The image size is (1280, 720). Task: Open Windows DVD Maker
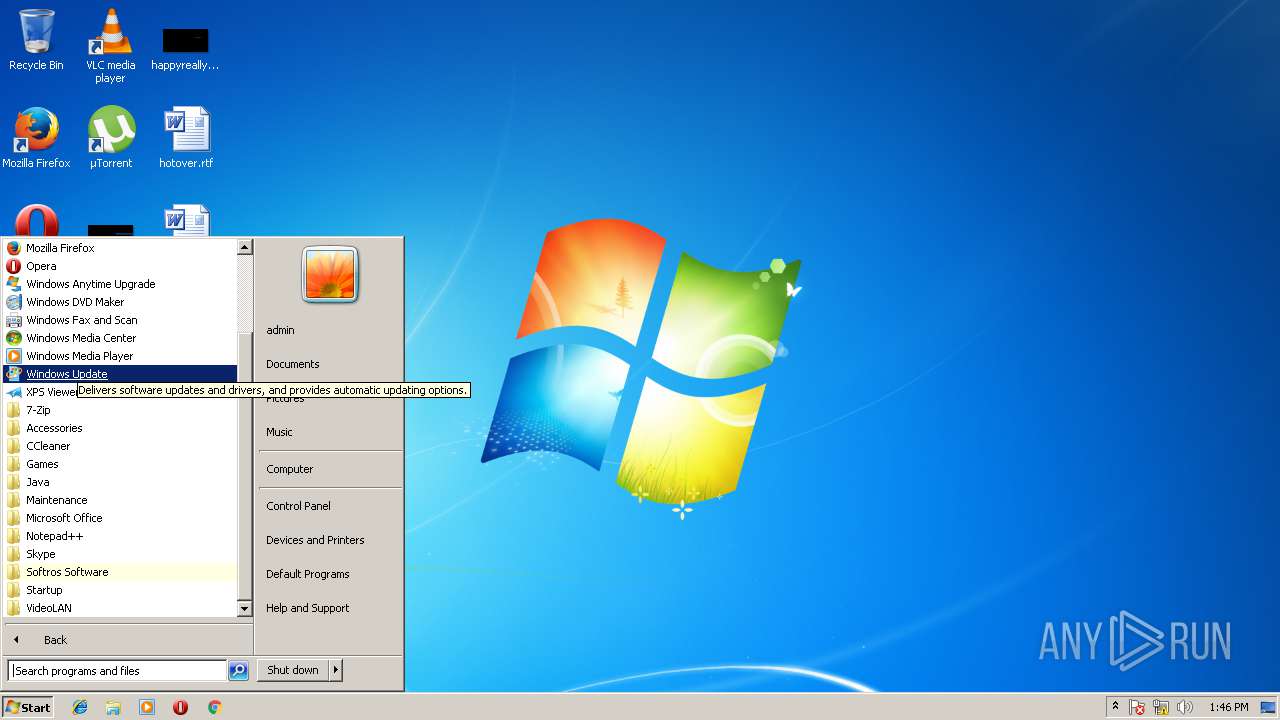(x=120, y=302)
